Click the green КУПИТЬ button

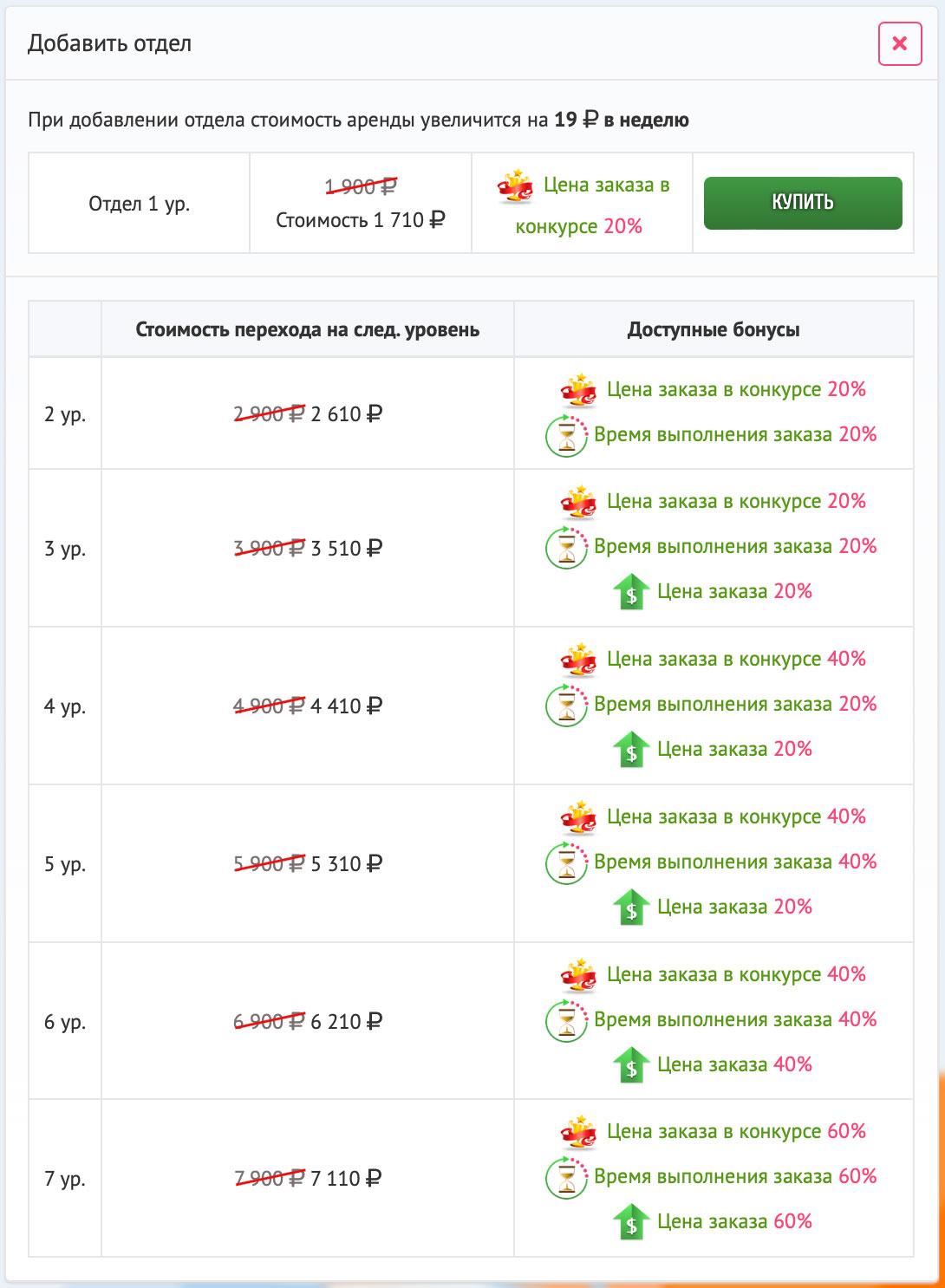tap(803, 203)
